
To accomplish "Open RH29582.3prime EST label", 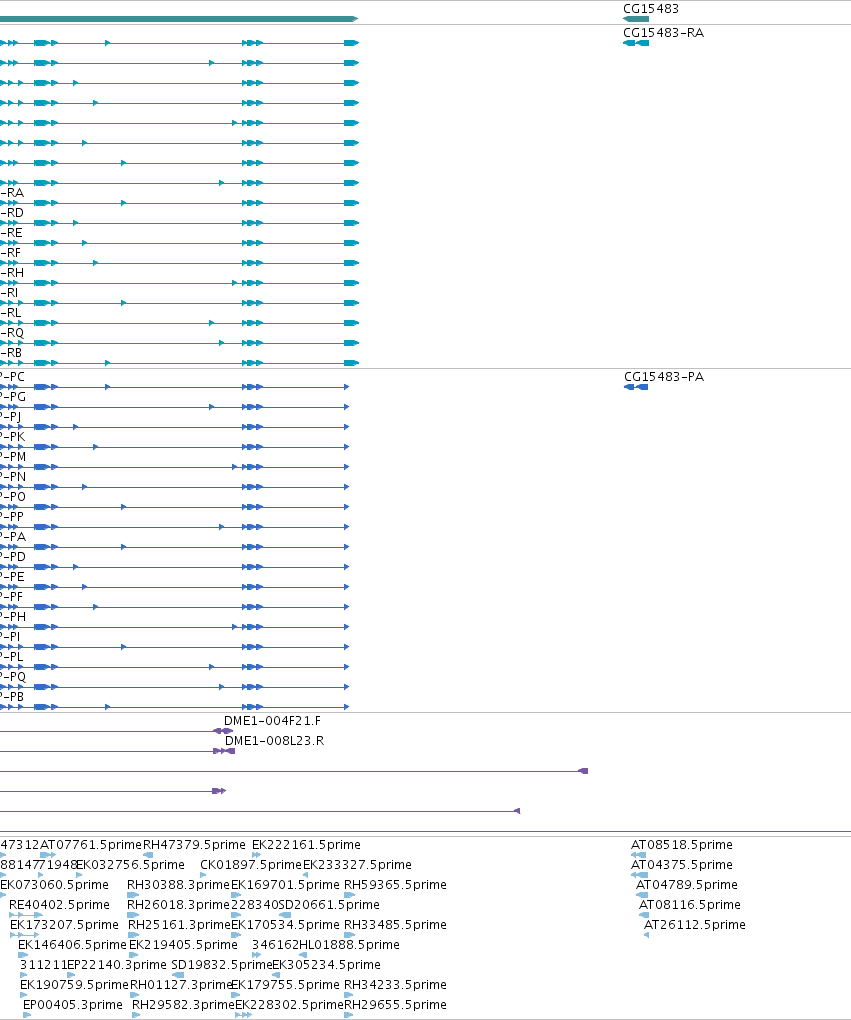I will [x=183, y=1006].
